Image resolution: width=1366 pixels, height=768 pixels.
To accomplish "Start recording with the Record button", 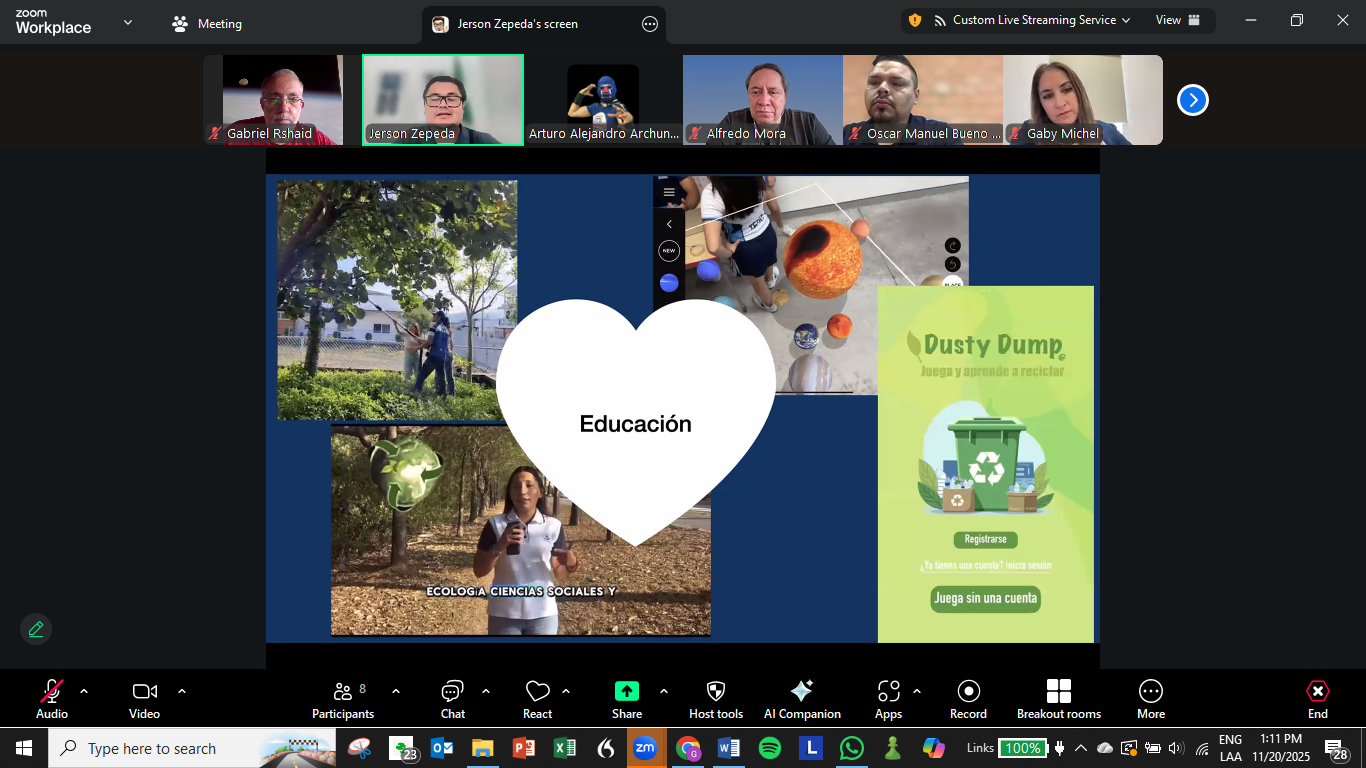I will (x=968, y=692).
